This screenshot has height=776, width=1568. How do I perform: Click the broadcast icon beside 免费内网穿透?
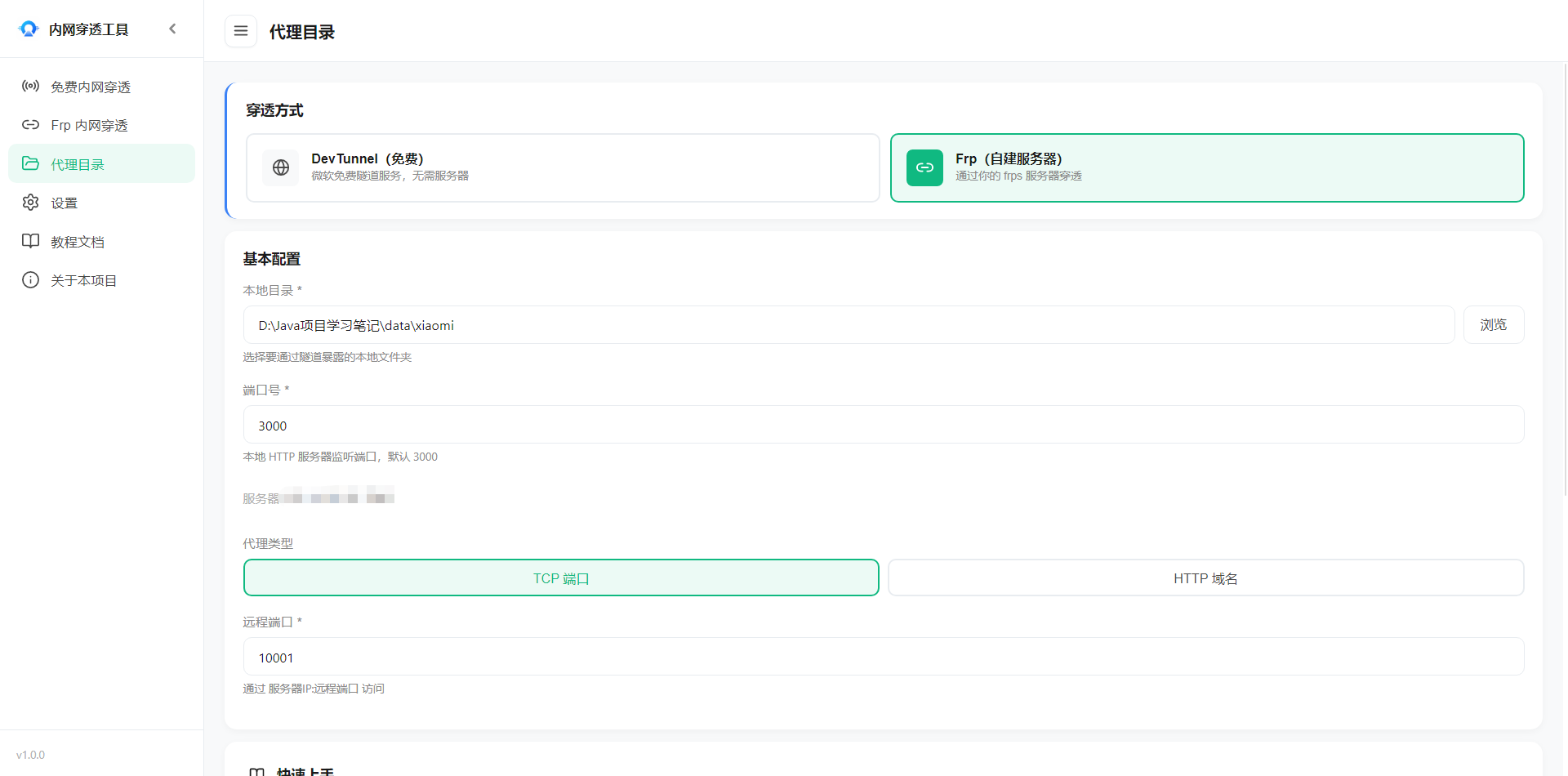tap(30, 86)
